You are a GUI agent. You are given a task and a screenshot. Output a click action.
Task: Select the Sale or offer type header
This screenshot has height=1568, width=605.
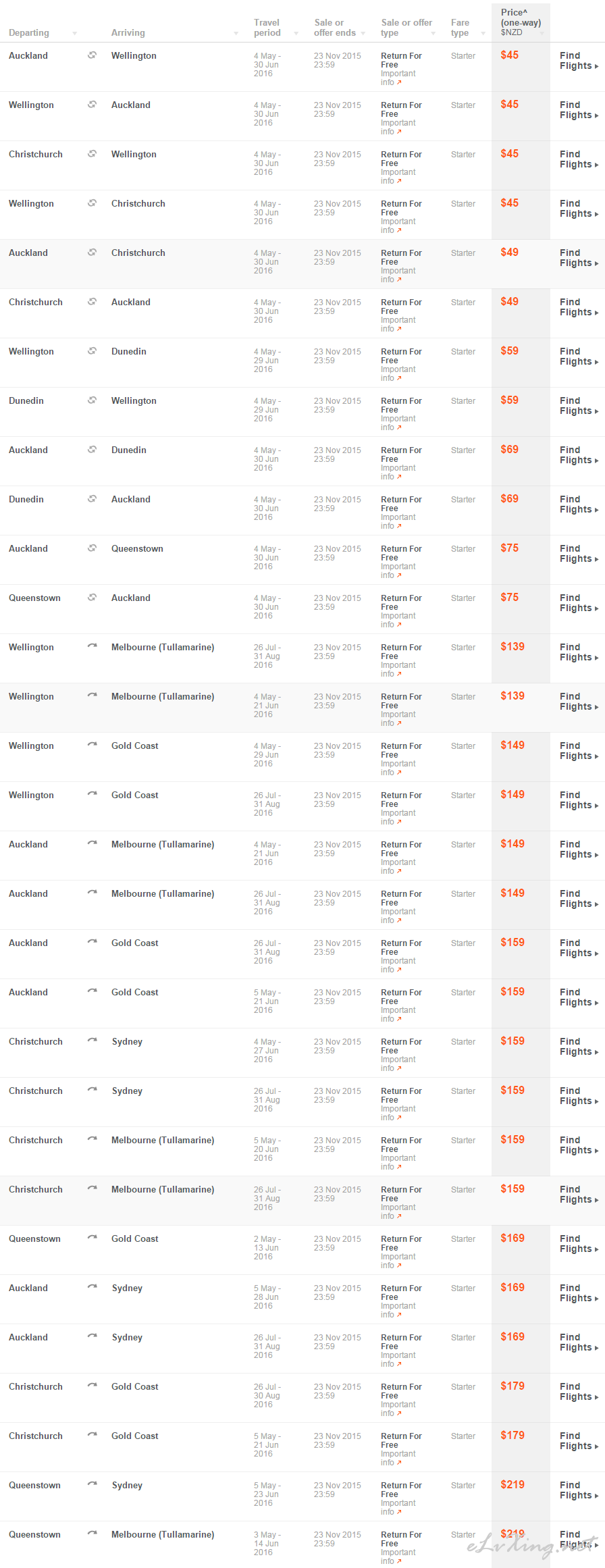click(406, 28)
